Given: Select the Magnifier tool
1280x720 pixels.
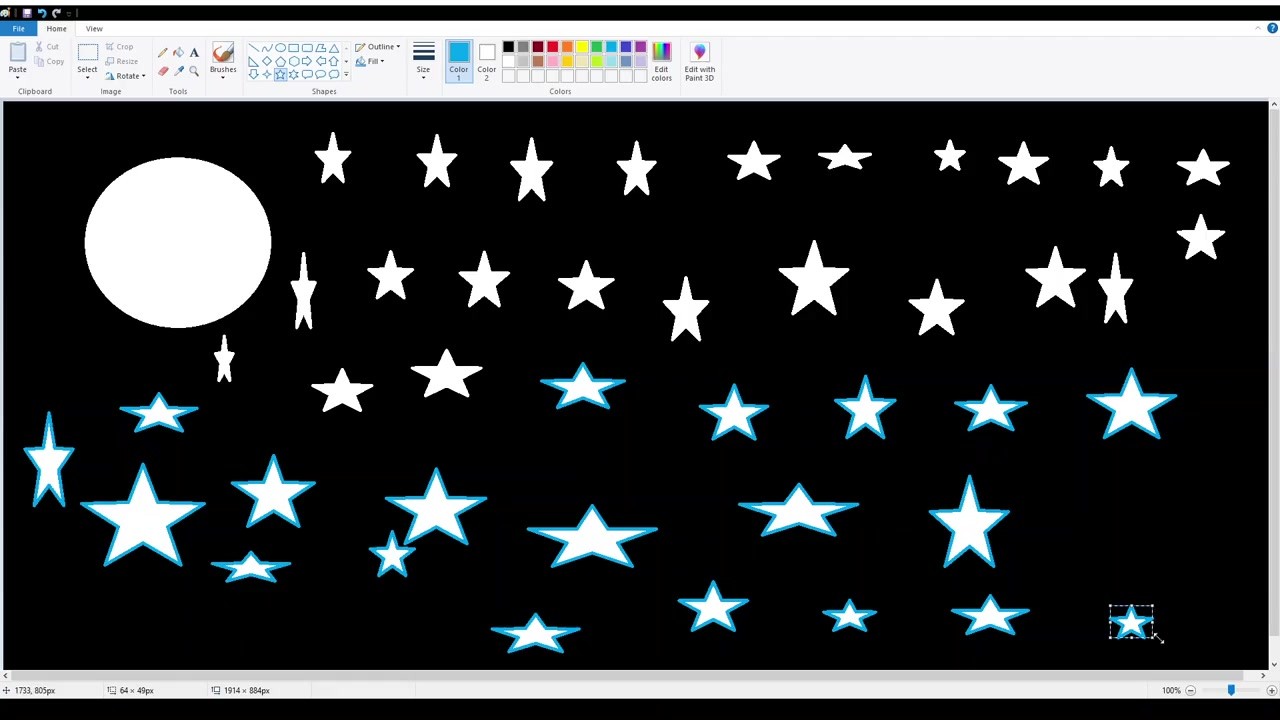Looking at the screenshot, I should tap(194, 71).
